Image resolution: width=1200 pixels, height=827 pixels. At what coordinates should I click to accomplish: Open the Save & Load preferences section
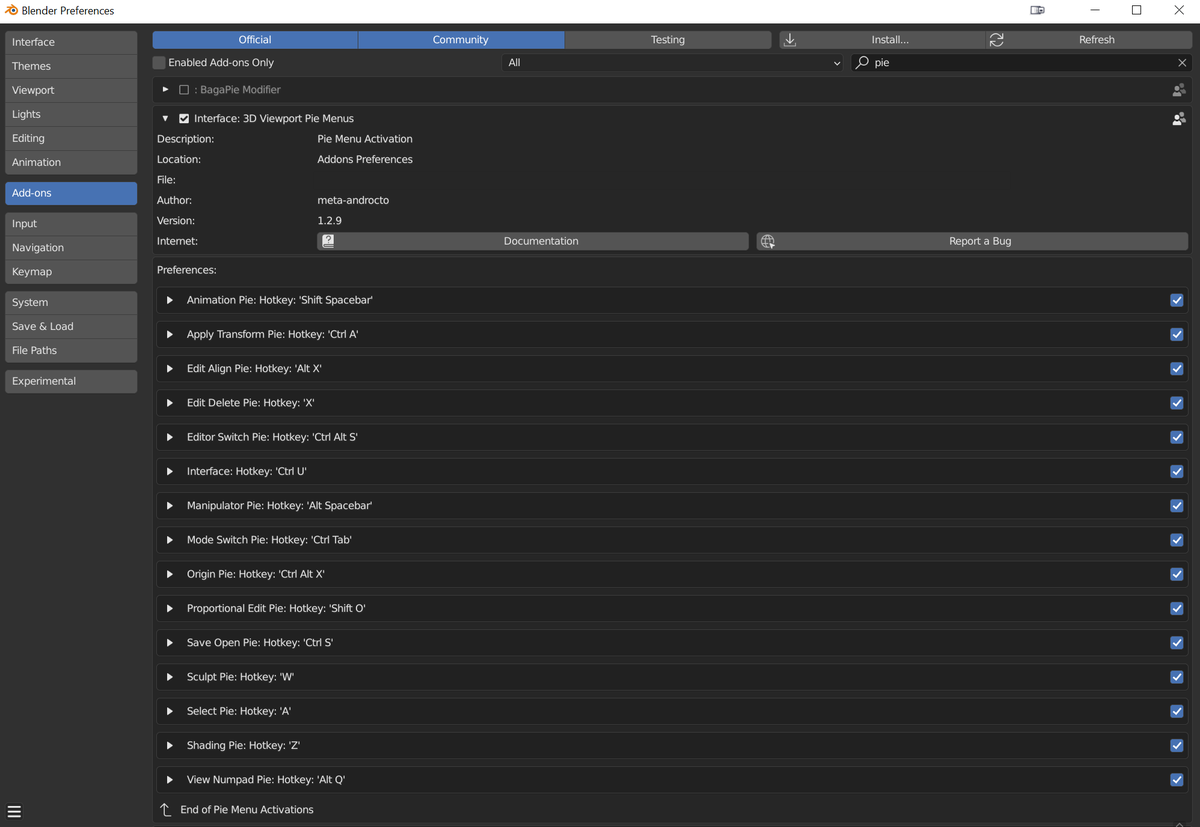pos(71,326)
